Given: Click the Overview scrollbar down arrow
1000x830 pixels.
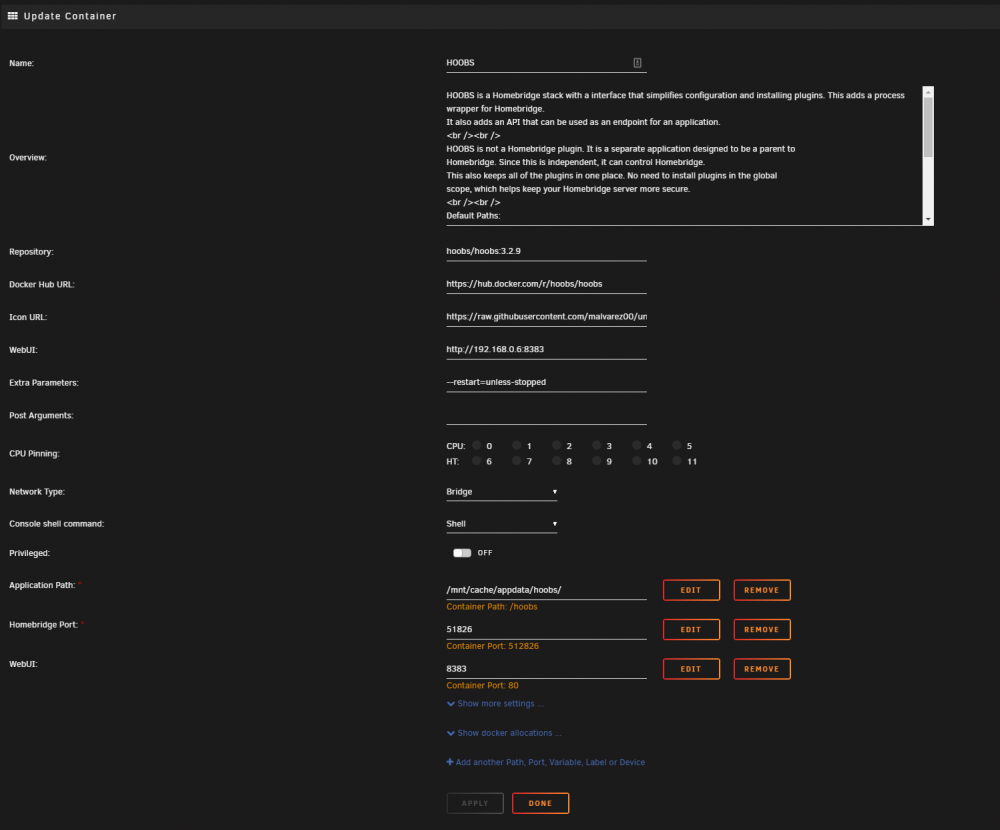Looking at the screenshot, I should [929, 219].
